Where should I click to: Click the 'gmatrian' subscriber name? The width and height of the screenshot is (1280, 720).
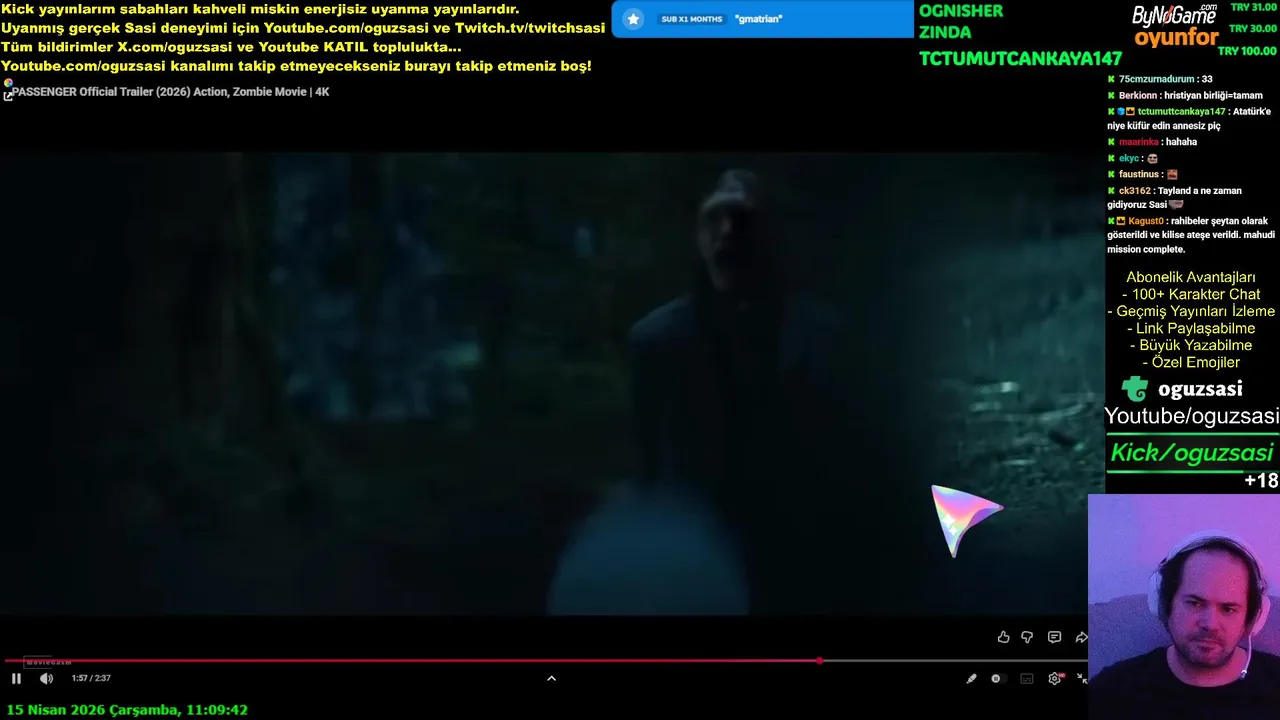point(758,19)
